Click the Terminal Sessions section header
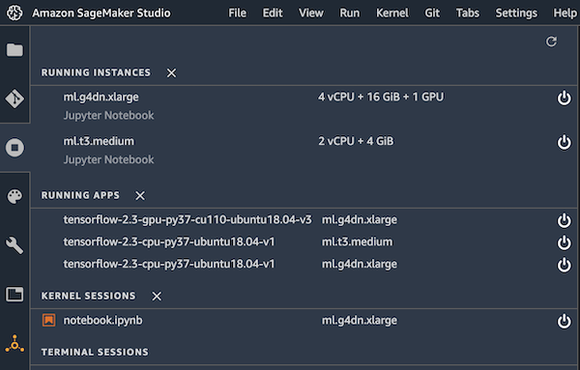580x370 pixels. (95, 352)
